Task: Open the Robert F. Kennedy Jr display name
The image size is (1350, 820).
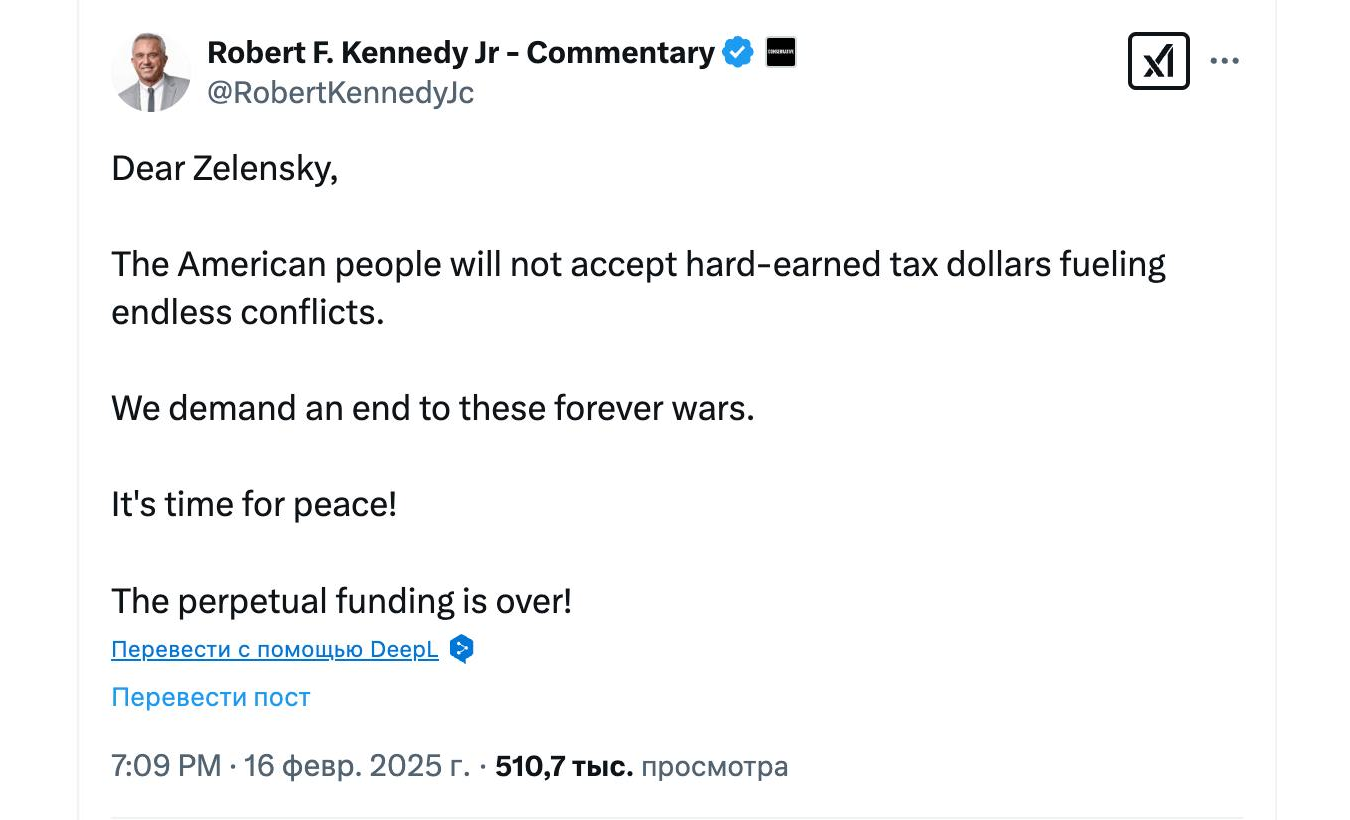Action: coord(460,52)
